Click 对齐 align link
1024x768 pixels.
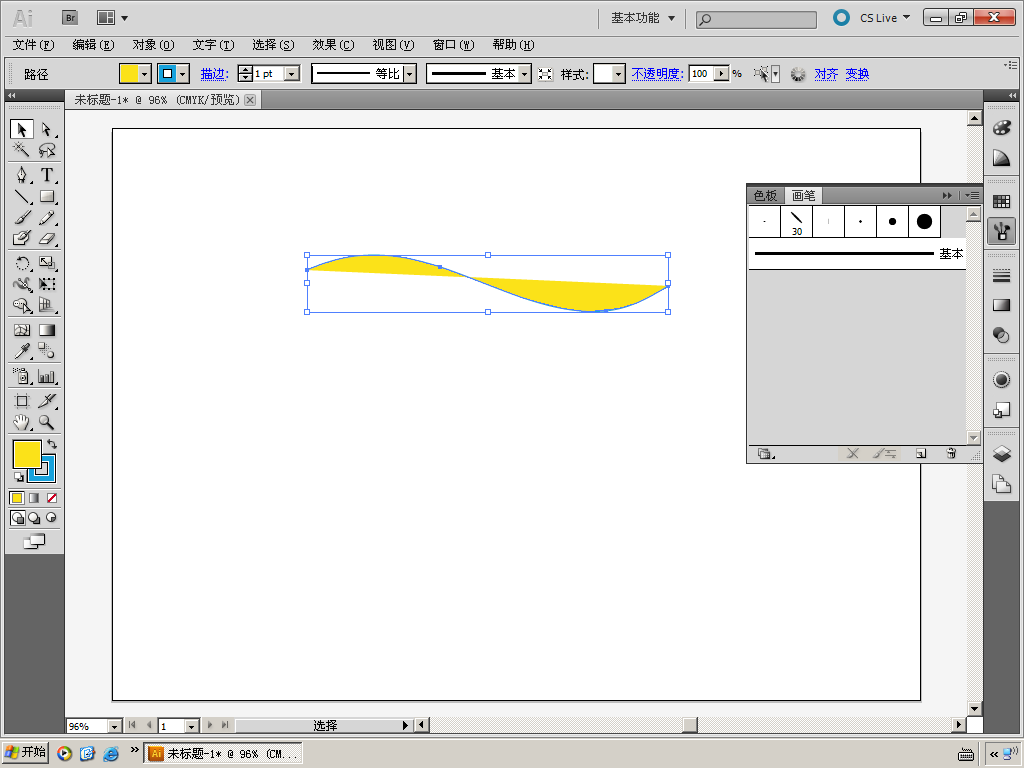coord(825,74)
